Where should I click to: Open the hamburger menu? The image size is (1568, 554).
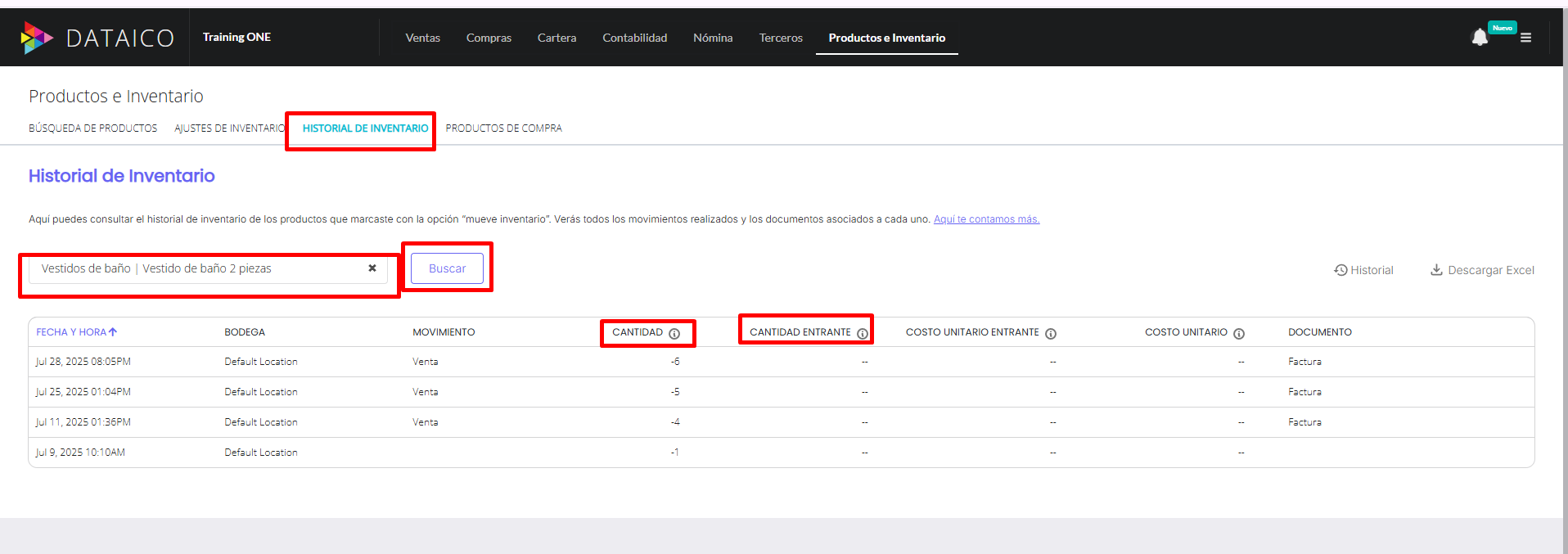(1525, 38)
